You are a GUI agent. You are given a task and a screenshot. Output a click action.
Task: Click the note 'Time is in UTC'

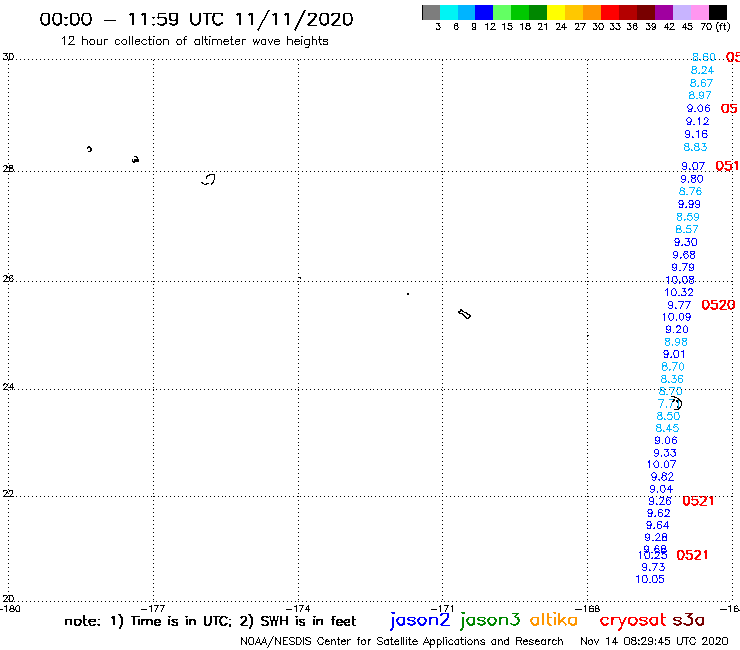181,621
